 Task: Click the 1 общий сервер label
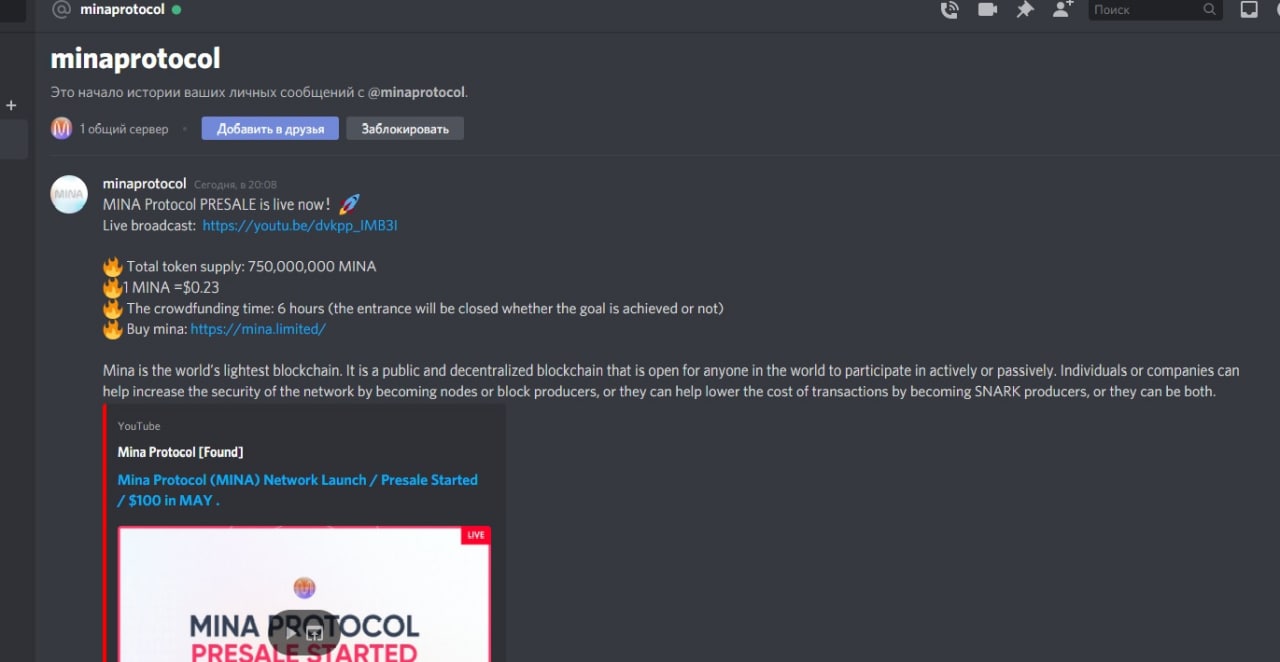[x=124, y=129]
